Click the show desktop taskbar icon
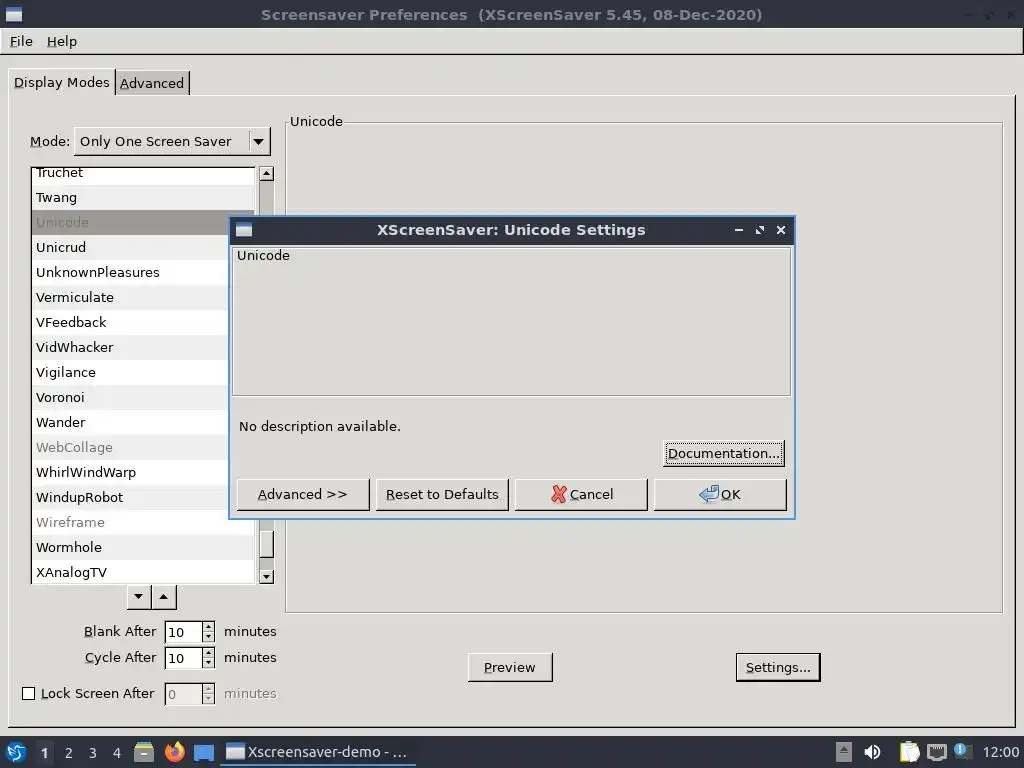 (204, 752)
